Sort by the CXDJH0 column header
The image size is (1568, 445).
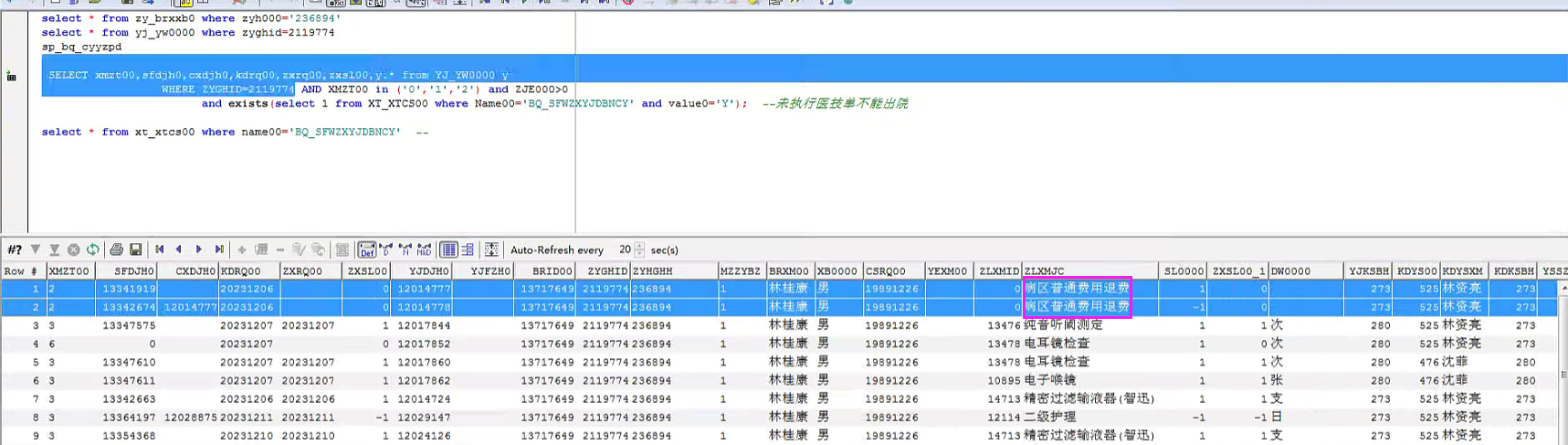pos(188,271)
